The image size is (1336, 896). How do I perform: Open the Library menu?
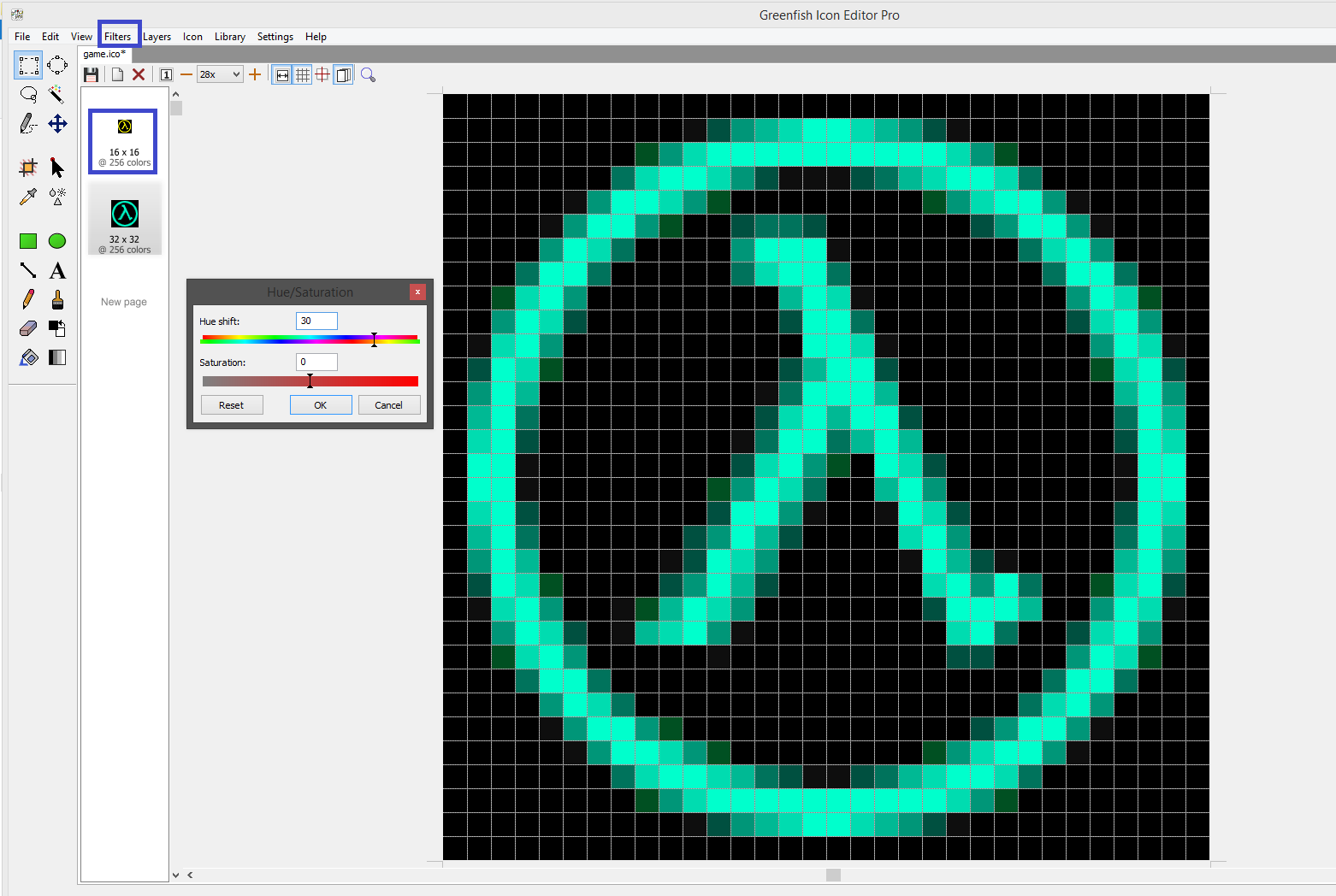click(230, 37)
